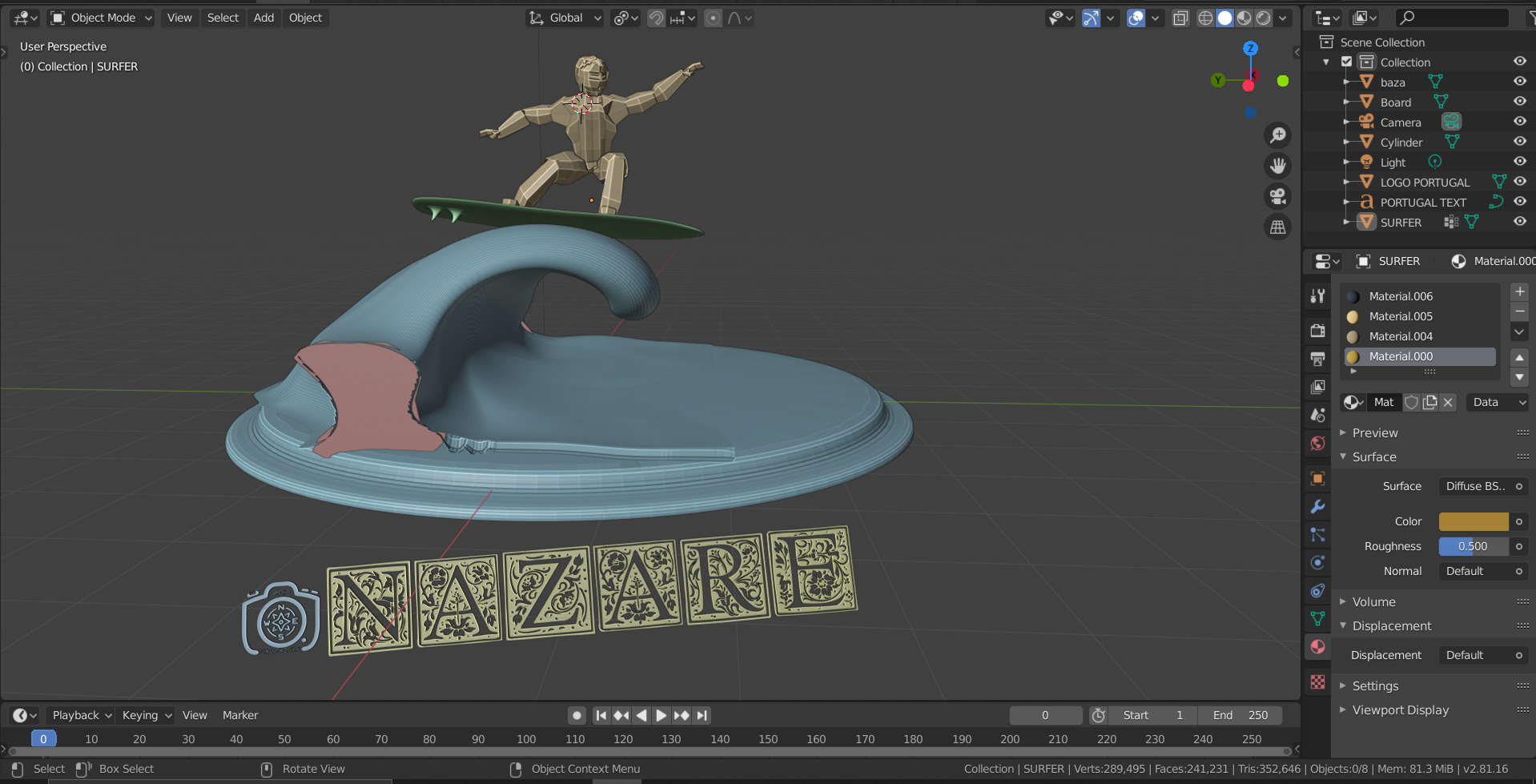The image size is (1536, 784).
Task: Hide the Cylinder object in the outliner
Action: point(1520,142)
